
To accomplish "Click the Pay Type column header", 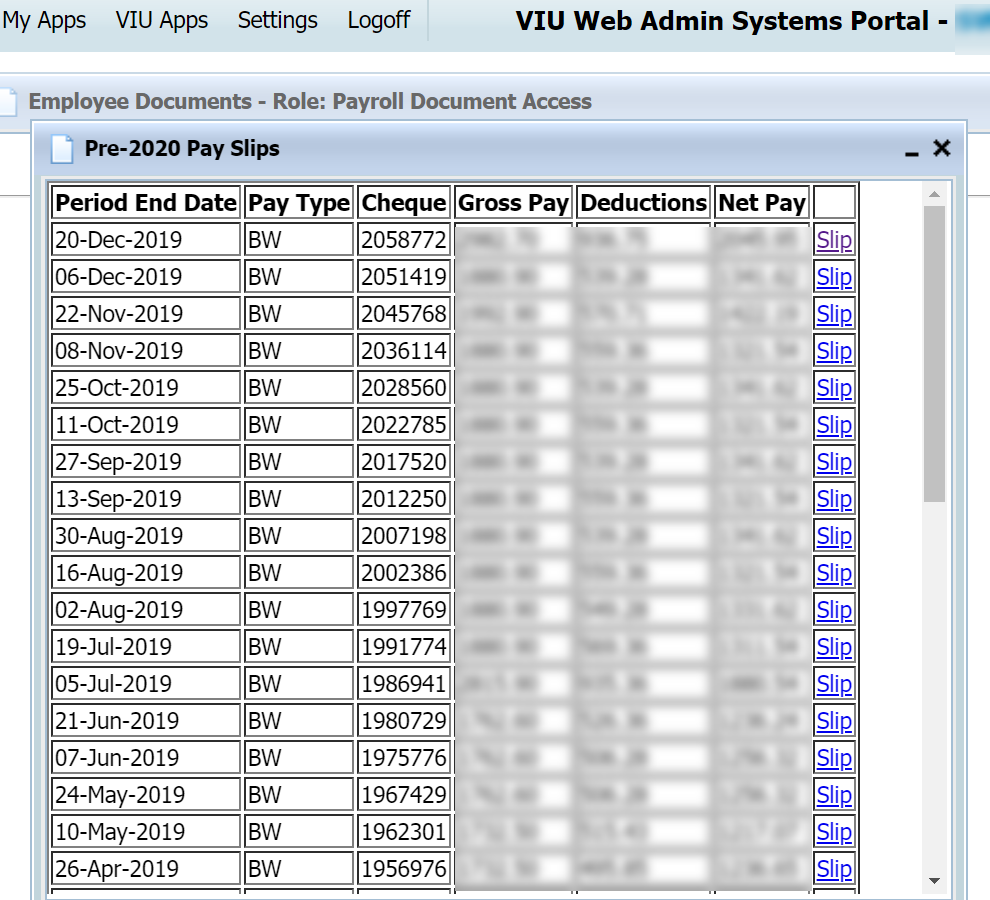I will [x=298, y=202].
